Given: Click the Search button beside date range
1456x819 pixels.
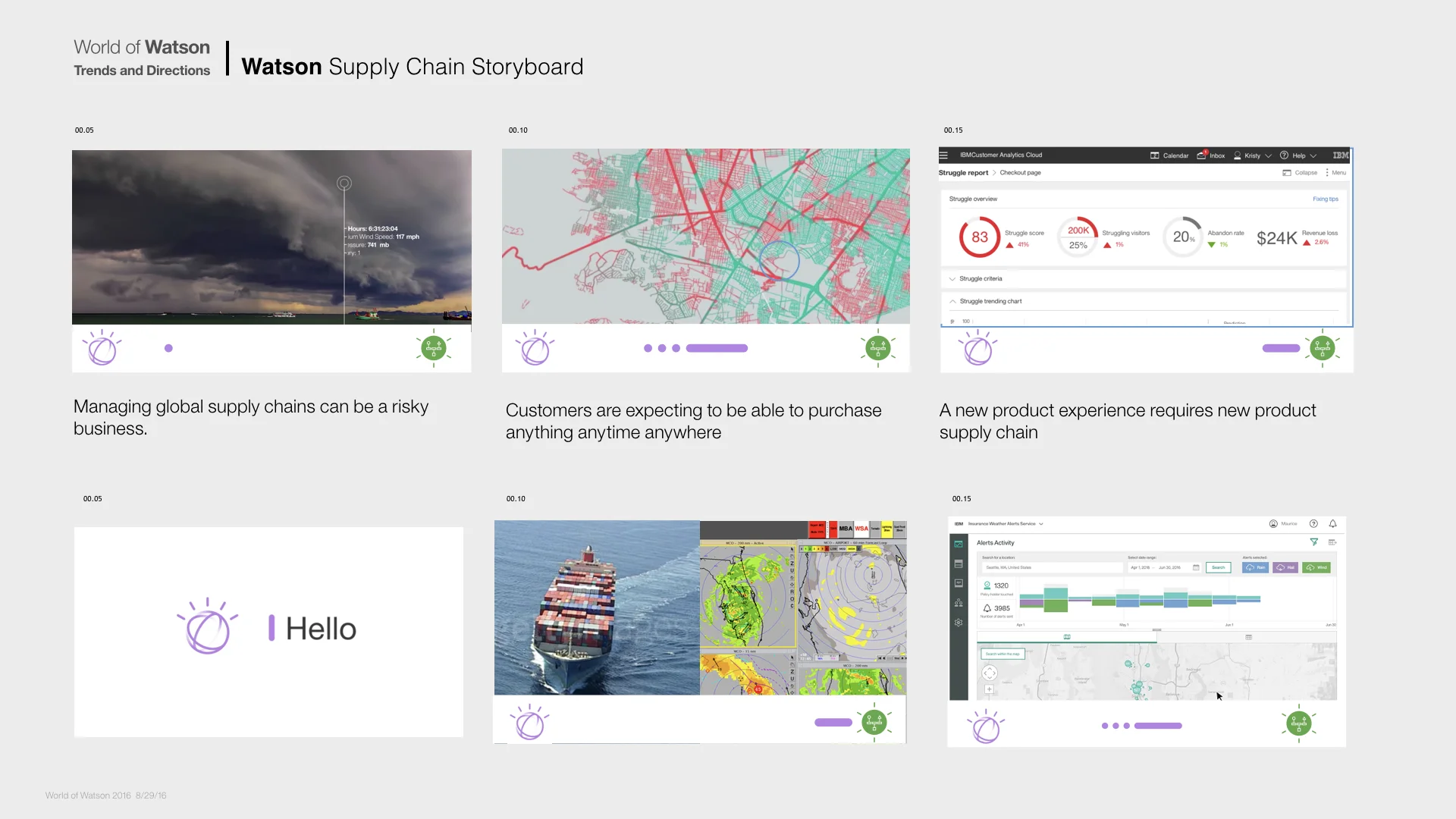Looking at the screenshot, I should tap(1218, 567).
